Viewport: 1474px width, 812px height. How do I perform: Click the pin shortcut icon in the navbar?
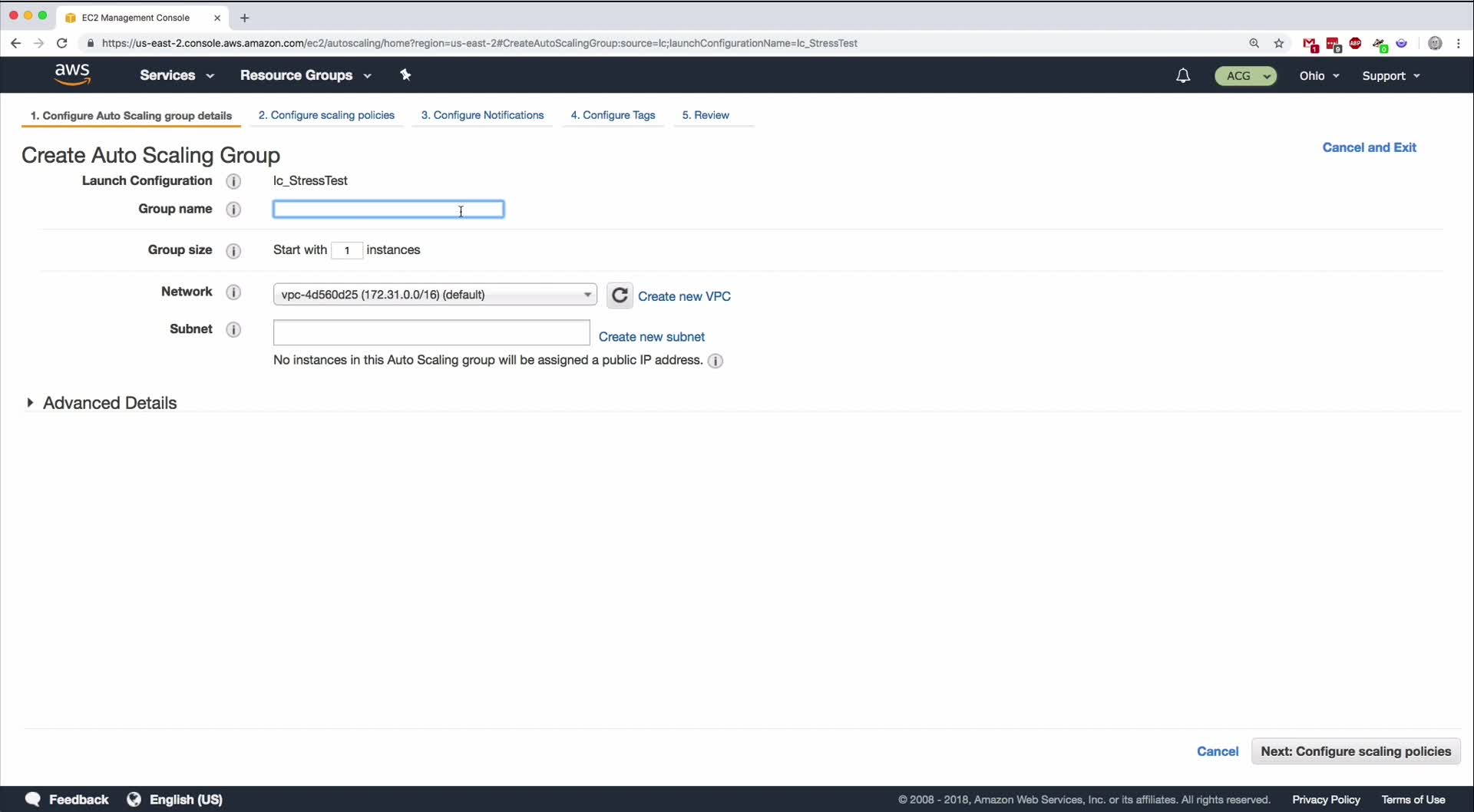click(x=406, y=74)
